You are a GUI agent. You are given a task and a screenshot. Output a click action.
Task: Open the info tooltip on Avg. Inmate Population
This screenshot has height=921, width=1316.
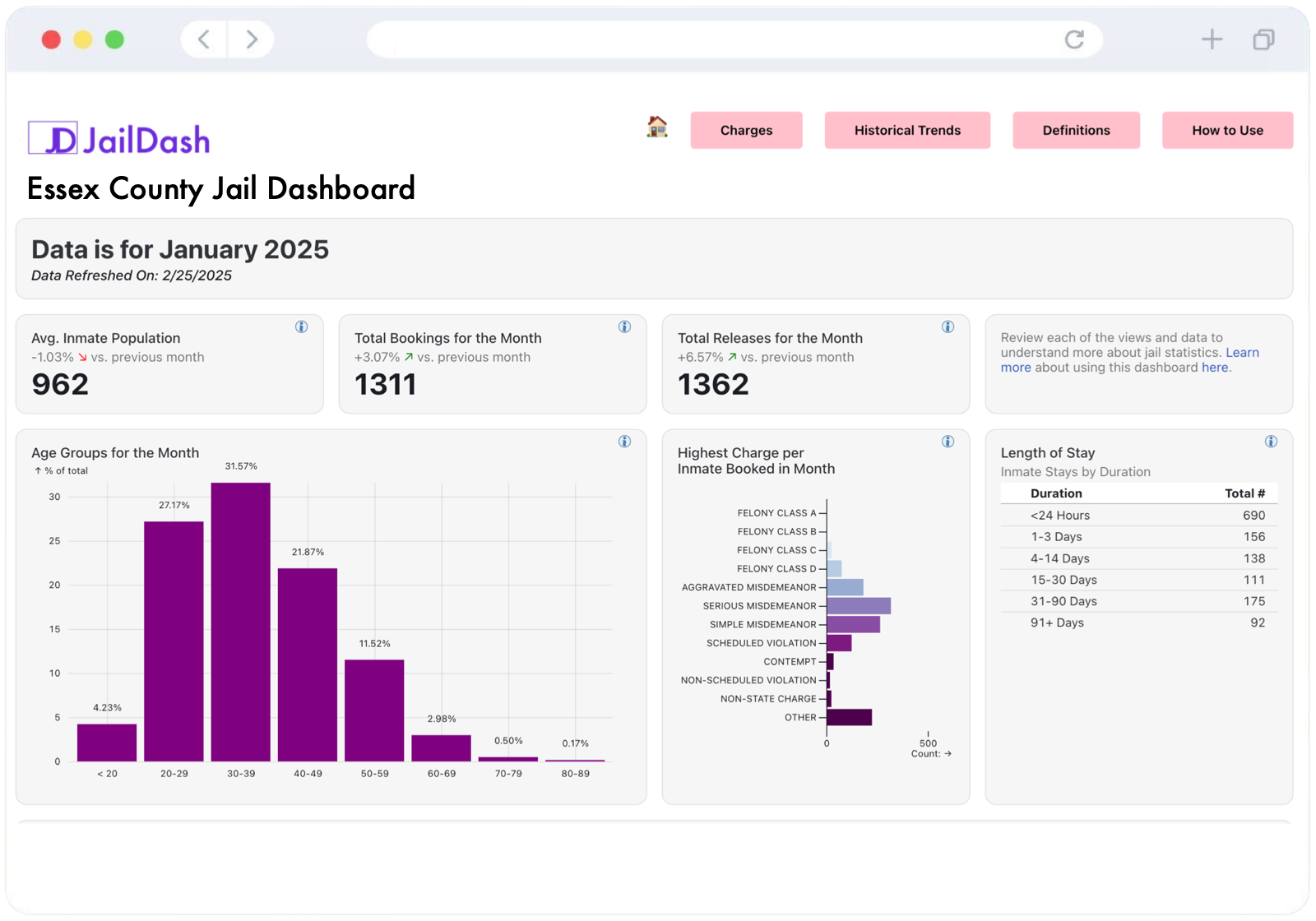(302, 326)
